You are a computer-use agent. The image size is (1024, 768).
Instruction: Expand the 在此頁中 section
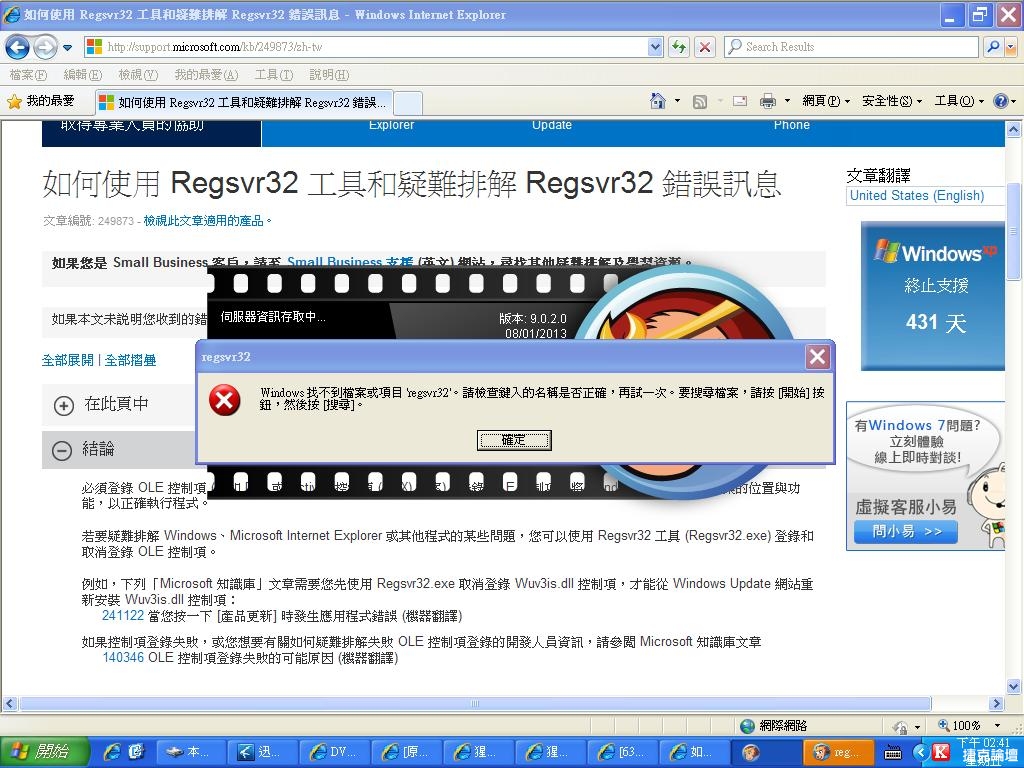(x=64, y=405)
